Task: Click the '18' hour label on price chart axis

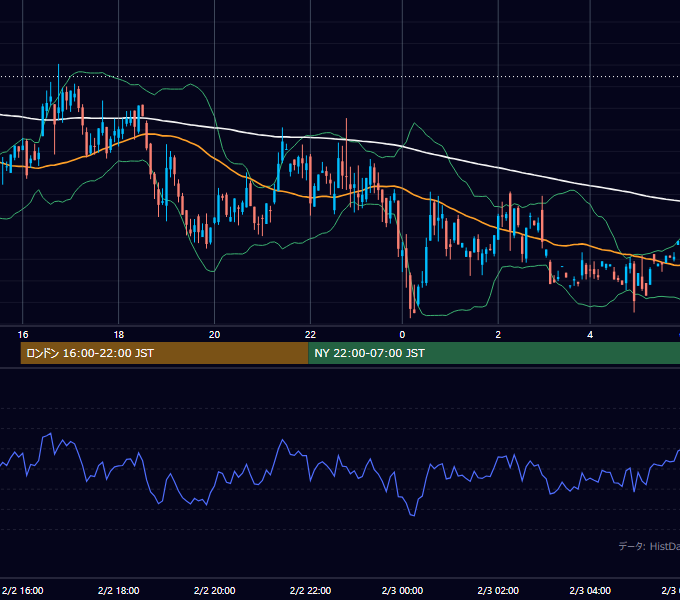Action: 118,335
